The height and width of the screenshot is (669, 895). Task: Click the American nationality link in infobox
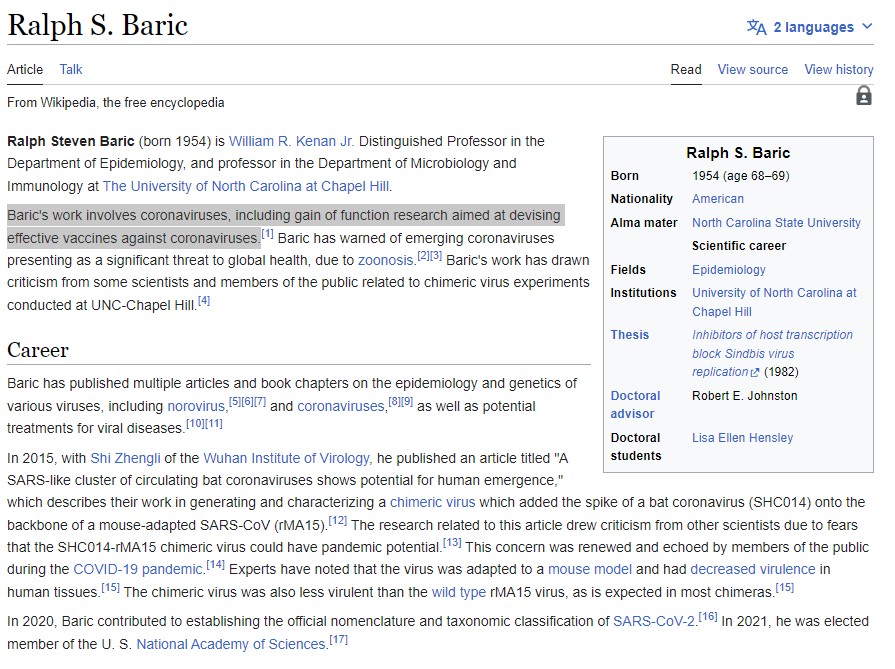point(717,199)
